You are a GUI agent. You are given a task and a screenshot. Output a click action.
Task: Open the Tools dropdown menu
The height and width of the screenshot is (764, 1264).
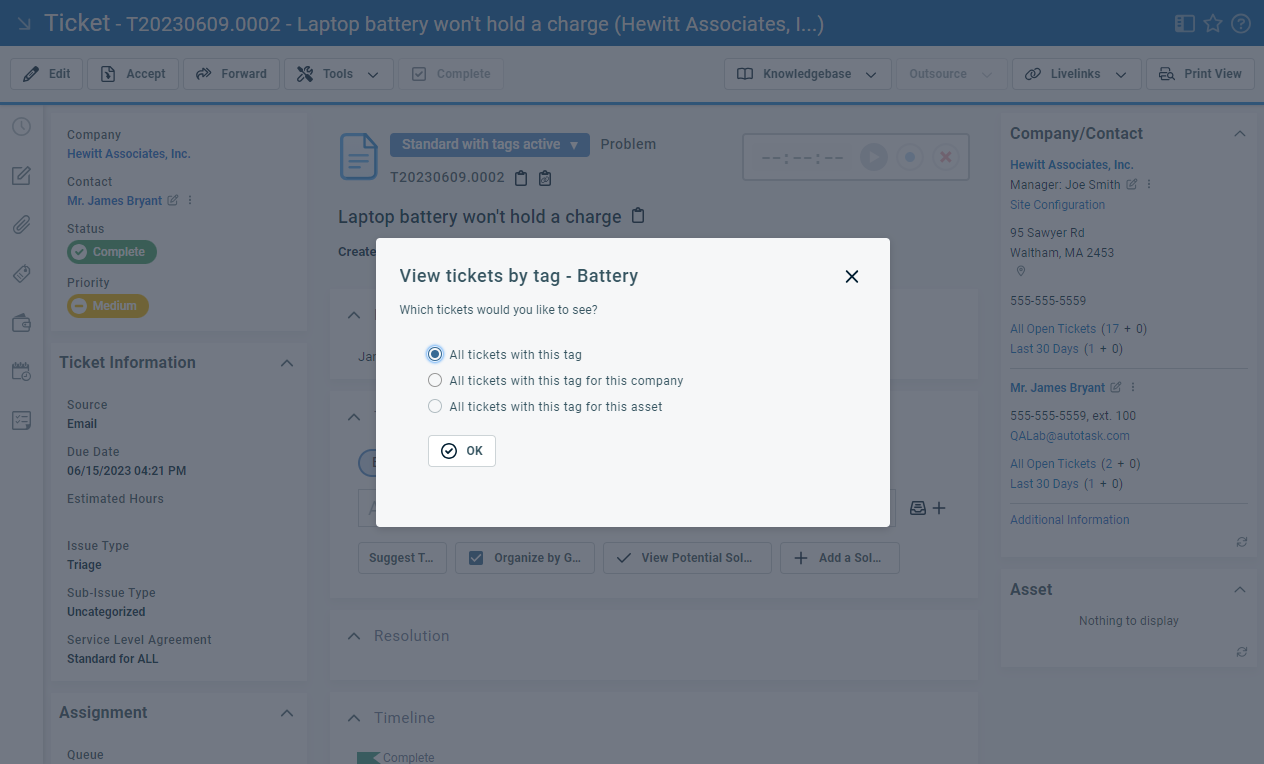click(x=338, y=74)
